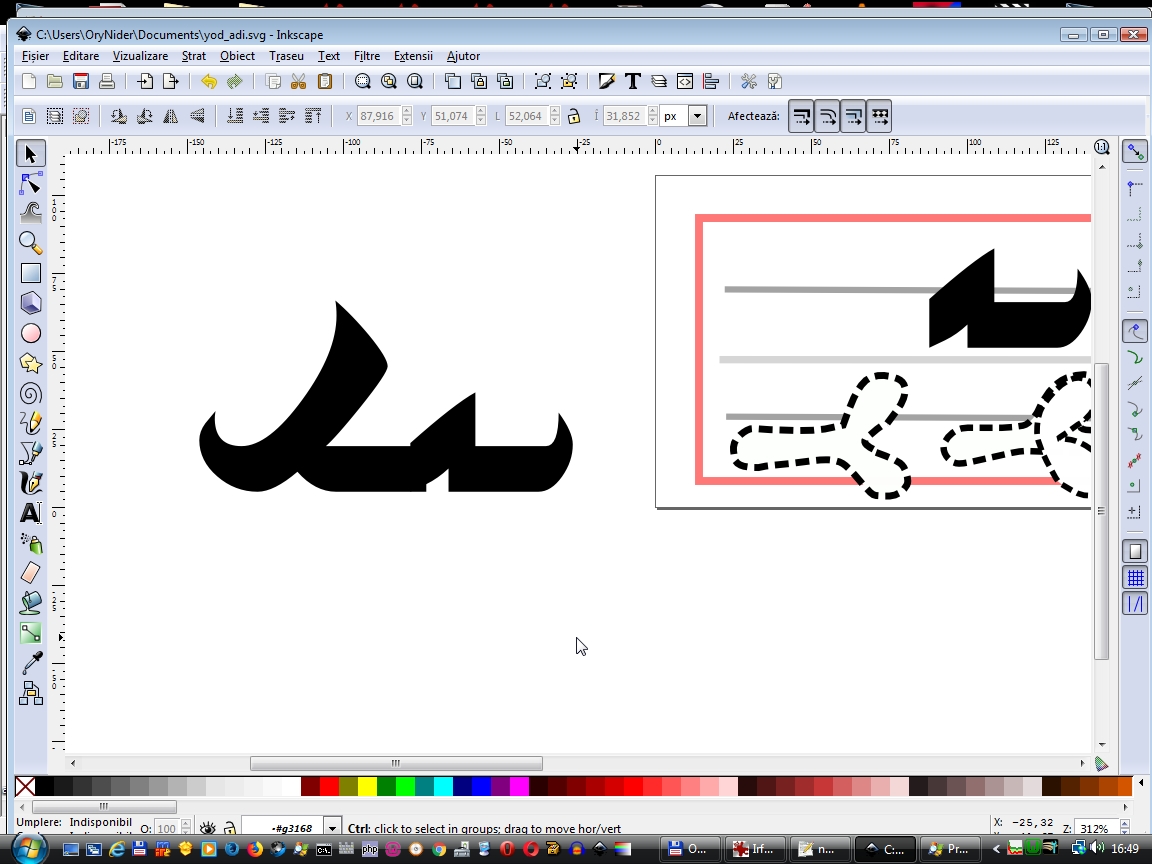Screen dimensions: 1152x864
Task: Open the Filtre menu
Action: 366,56
